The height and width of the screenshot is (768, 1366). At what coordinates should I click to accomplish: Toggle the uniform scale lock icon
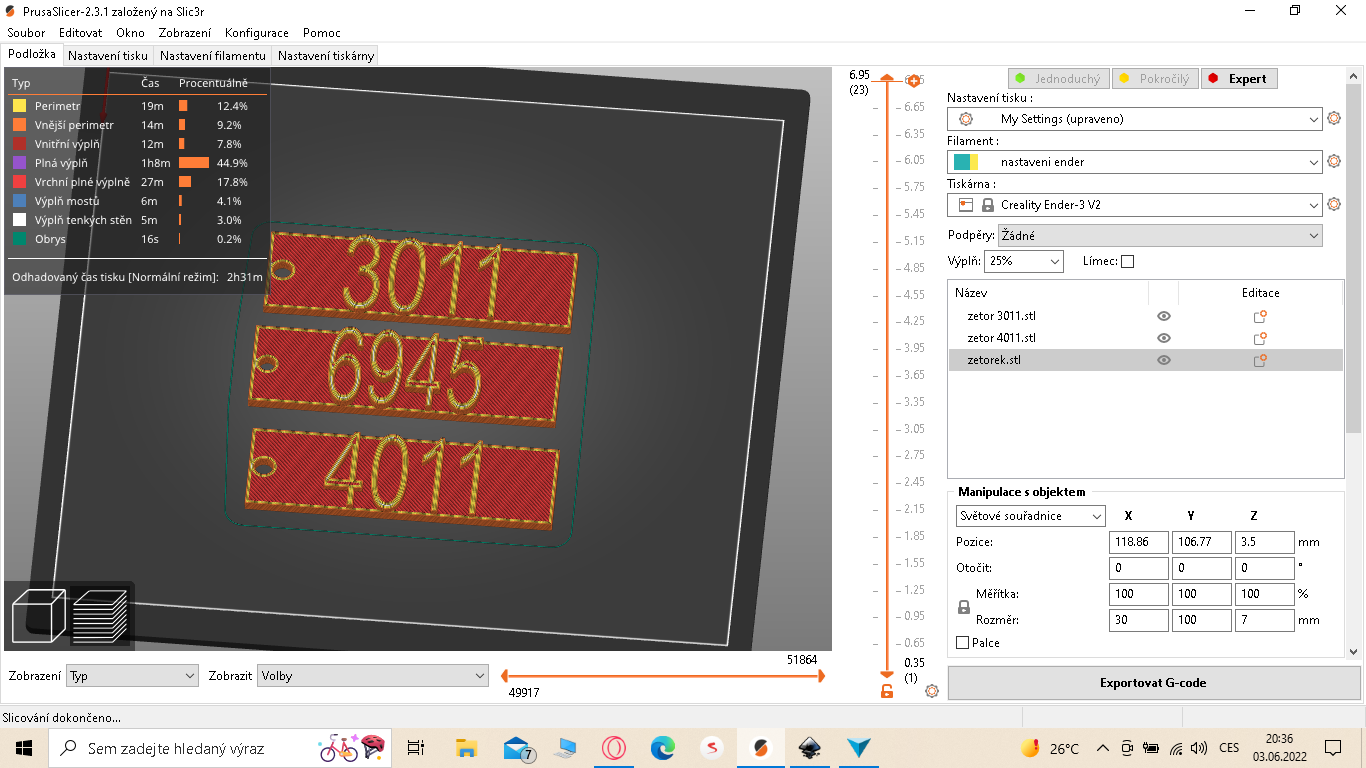pos(964,607)
